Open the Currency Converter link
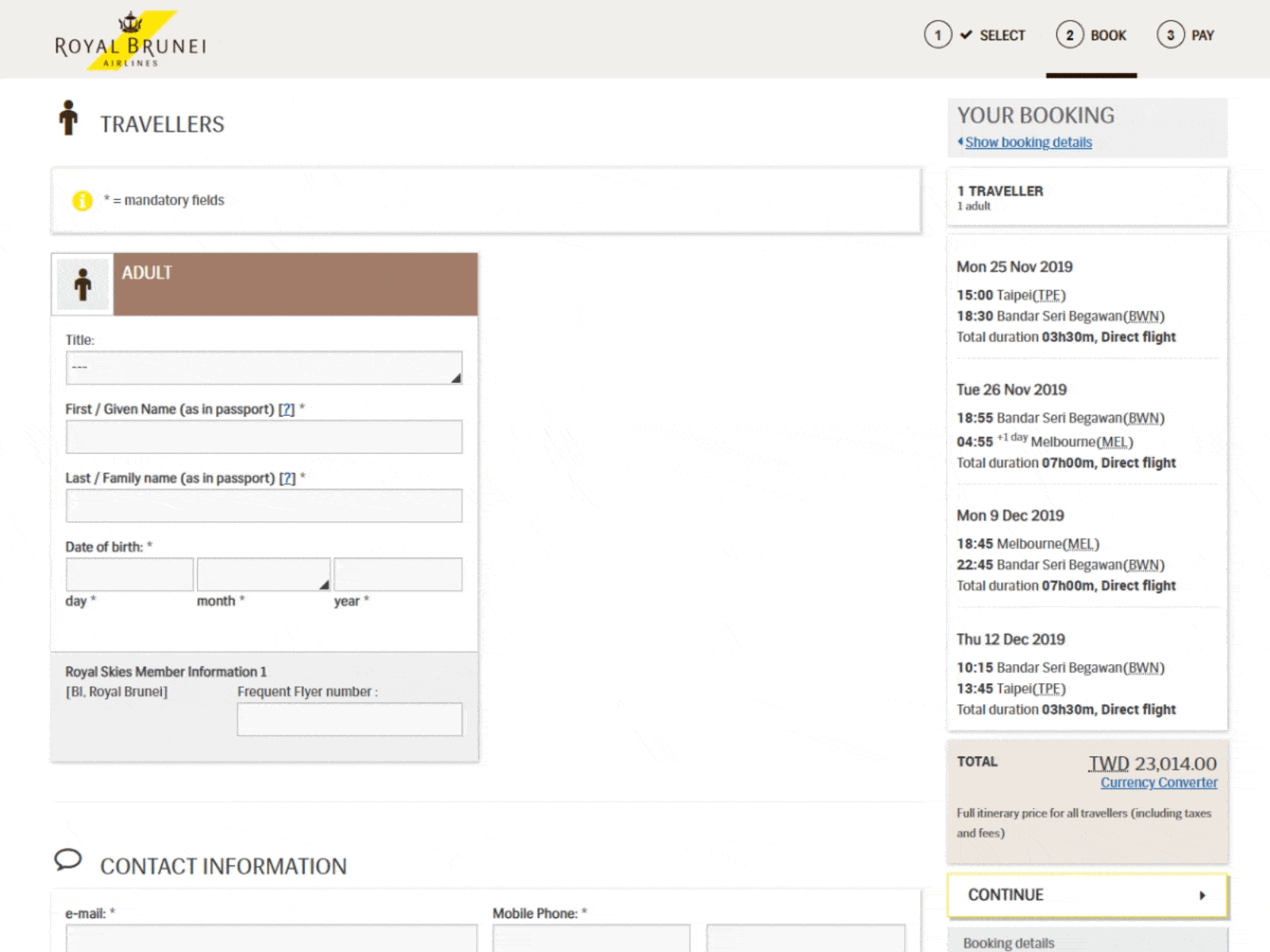The width and height of the screenshot is (1270, 952). coord(1158,783)
